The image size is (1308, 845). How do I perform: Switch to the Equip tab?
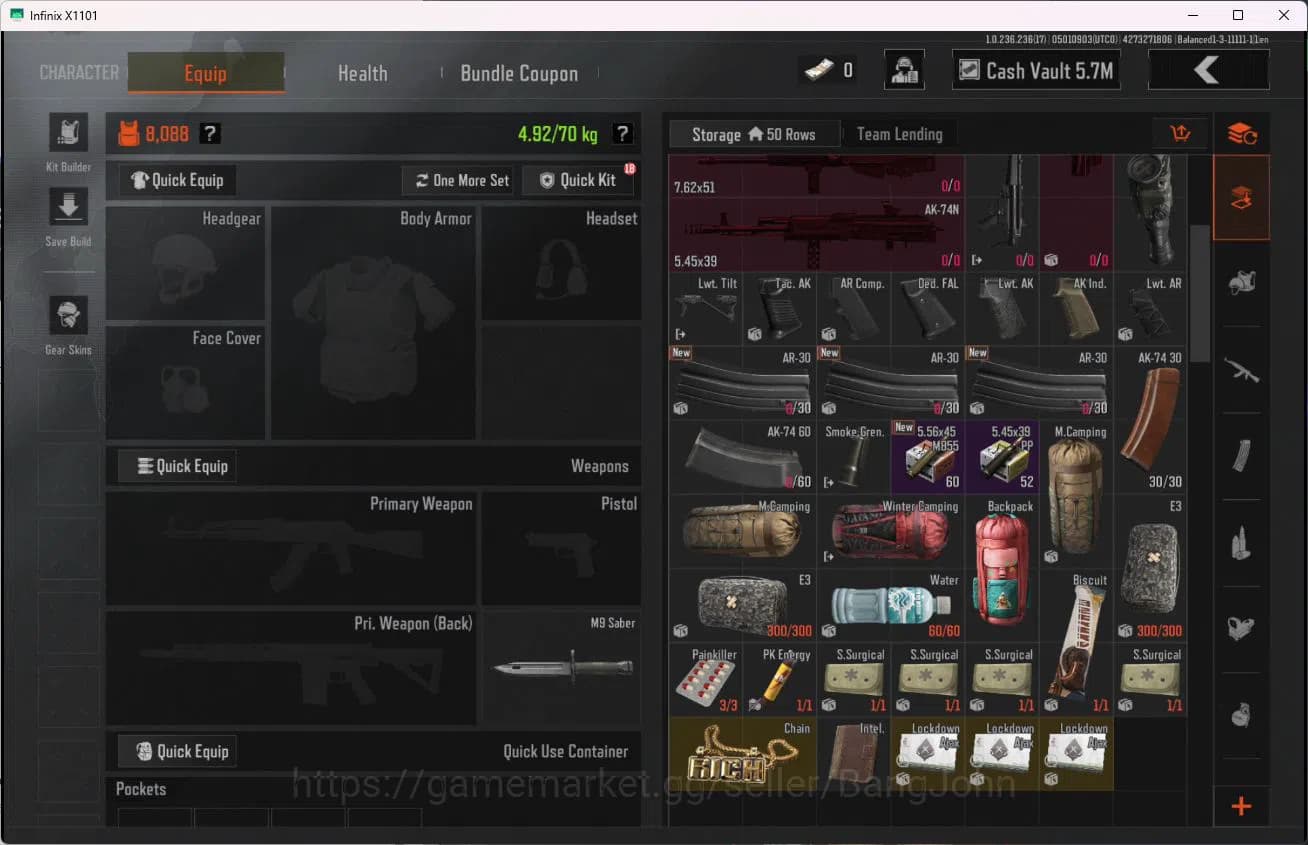point(205,73)
